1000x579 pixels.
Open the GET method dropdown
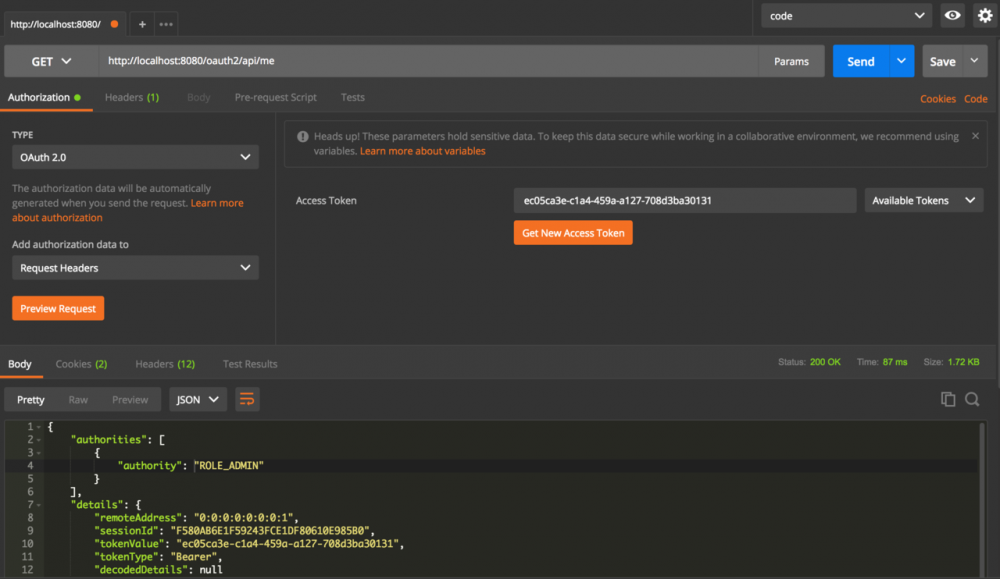(48, 61)
